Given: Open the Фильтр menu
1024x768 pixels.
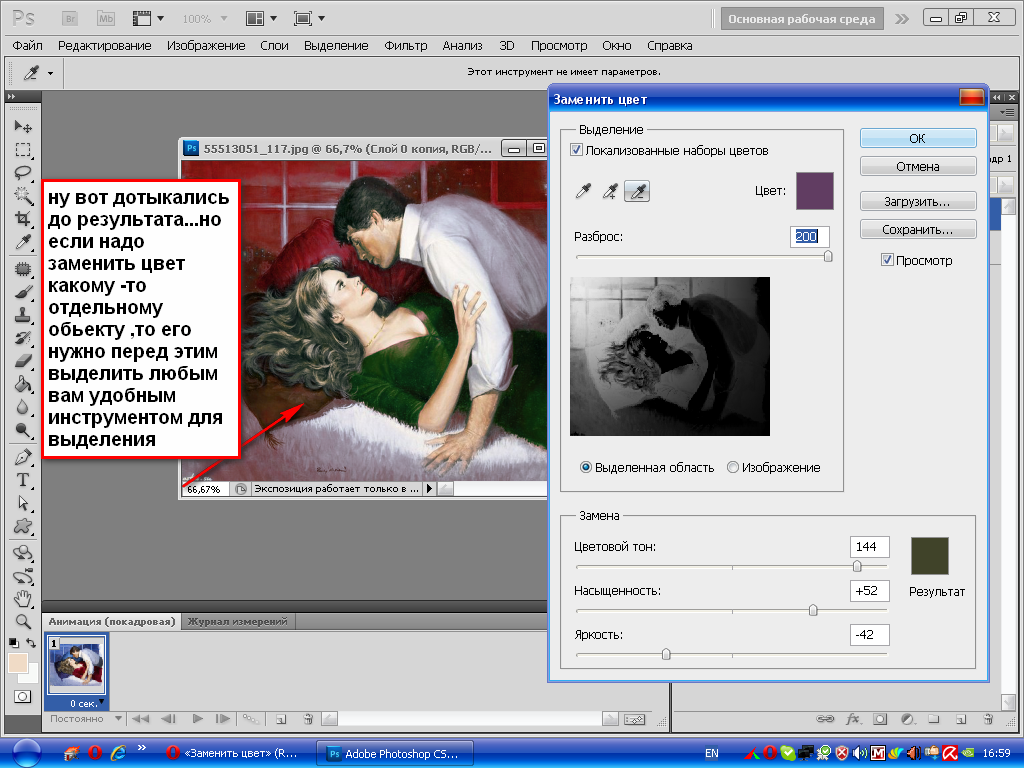Looking at the screenshot, I should coord(406,46).
